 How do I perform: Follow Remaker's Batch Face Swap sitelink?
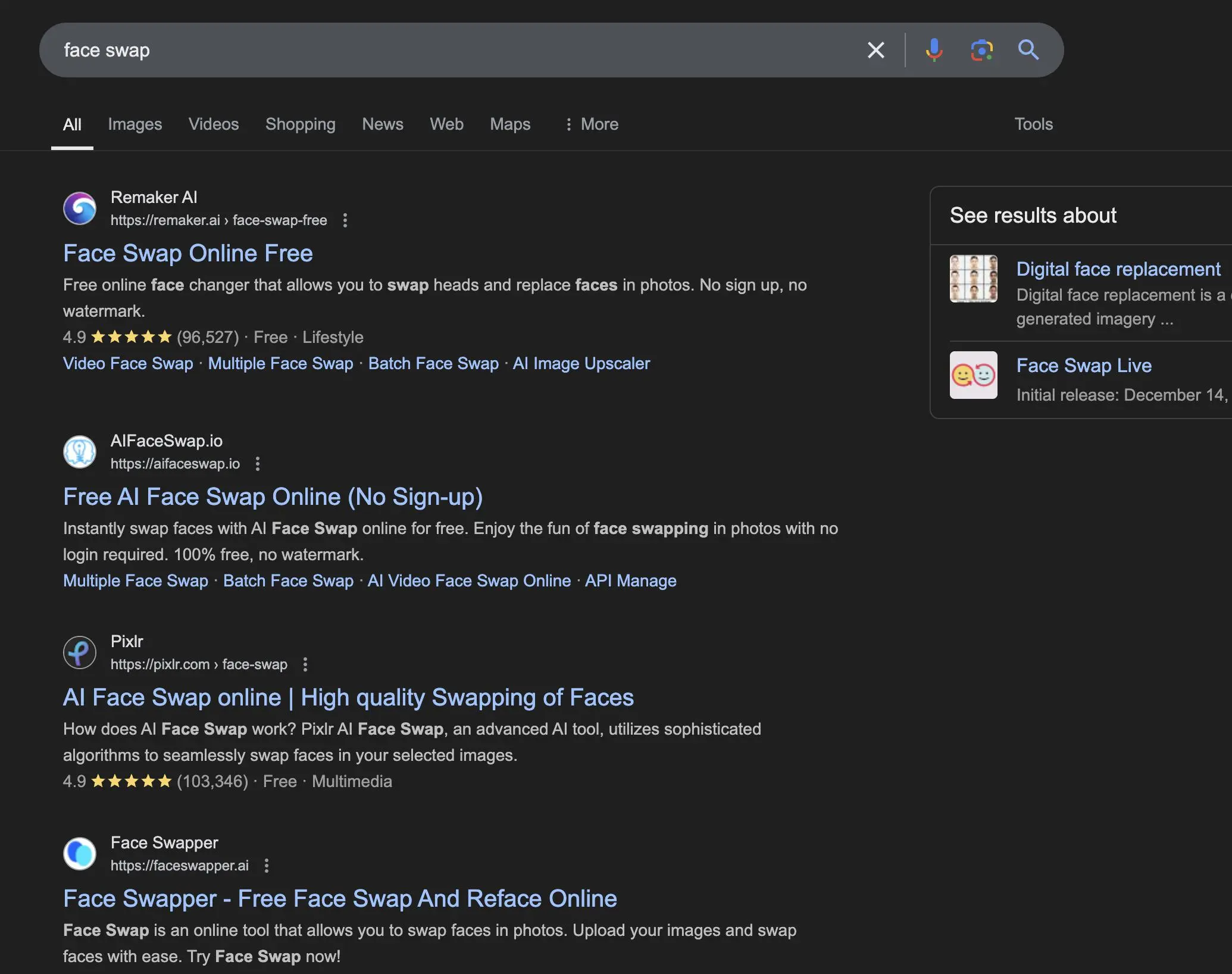(x=434, y=364)
